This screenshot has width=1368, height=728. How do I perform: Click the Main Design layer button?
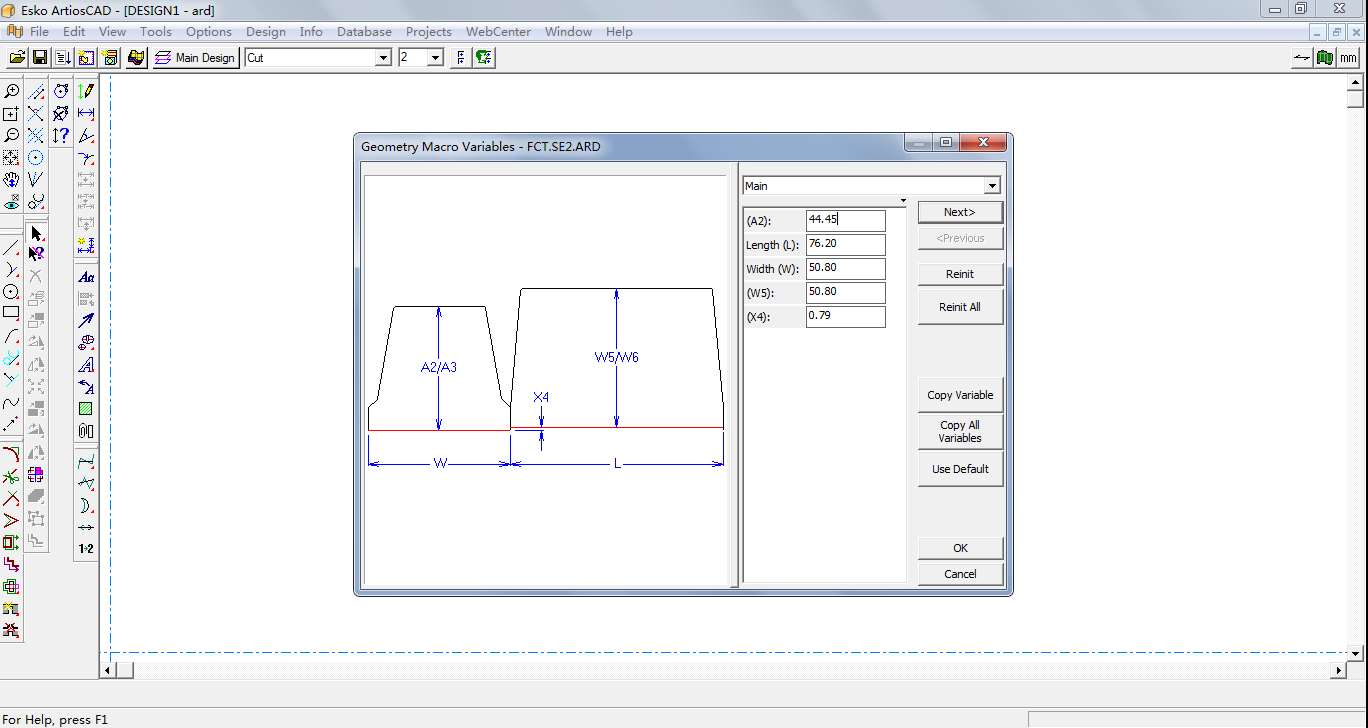coord(195,58)
